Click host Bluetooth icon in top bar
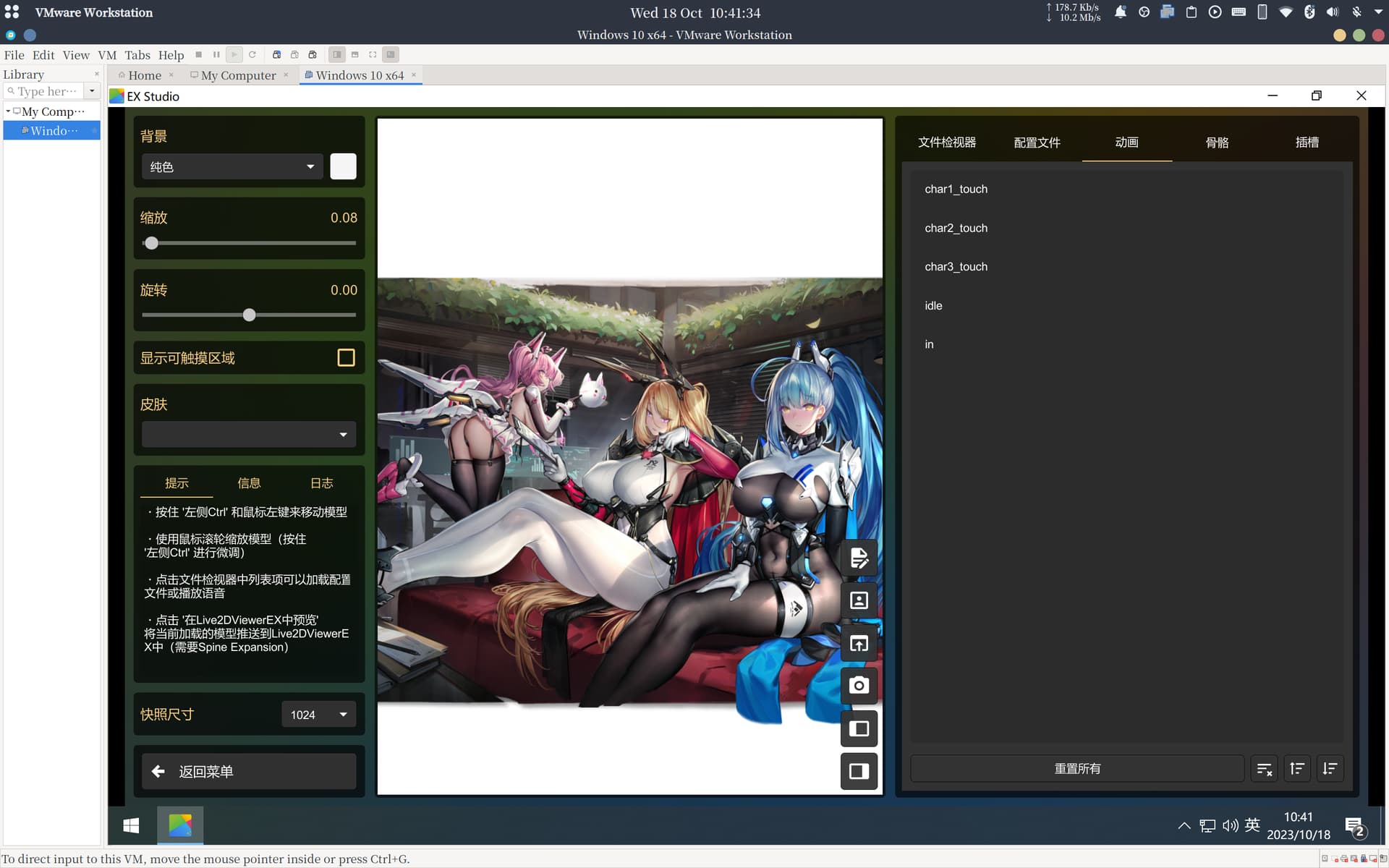The width and height of the screenshot is (1389, 868). click(x=1309, y=12)
